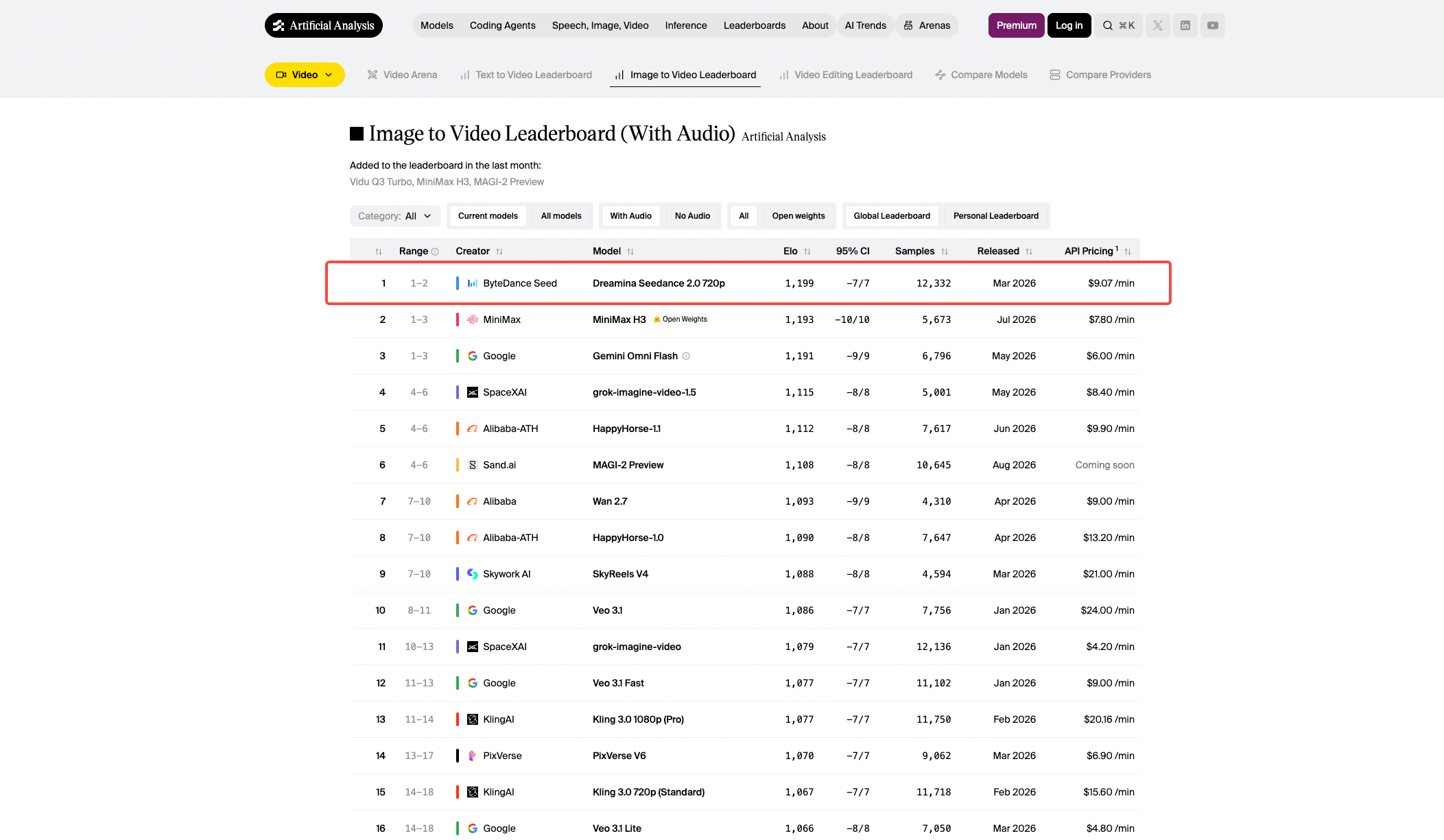Click the search magnifier button

(1118, 25)
